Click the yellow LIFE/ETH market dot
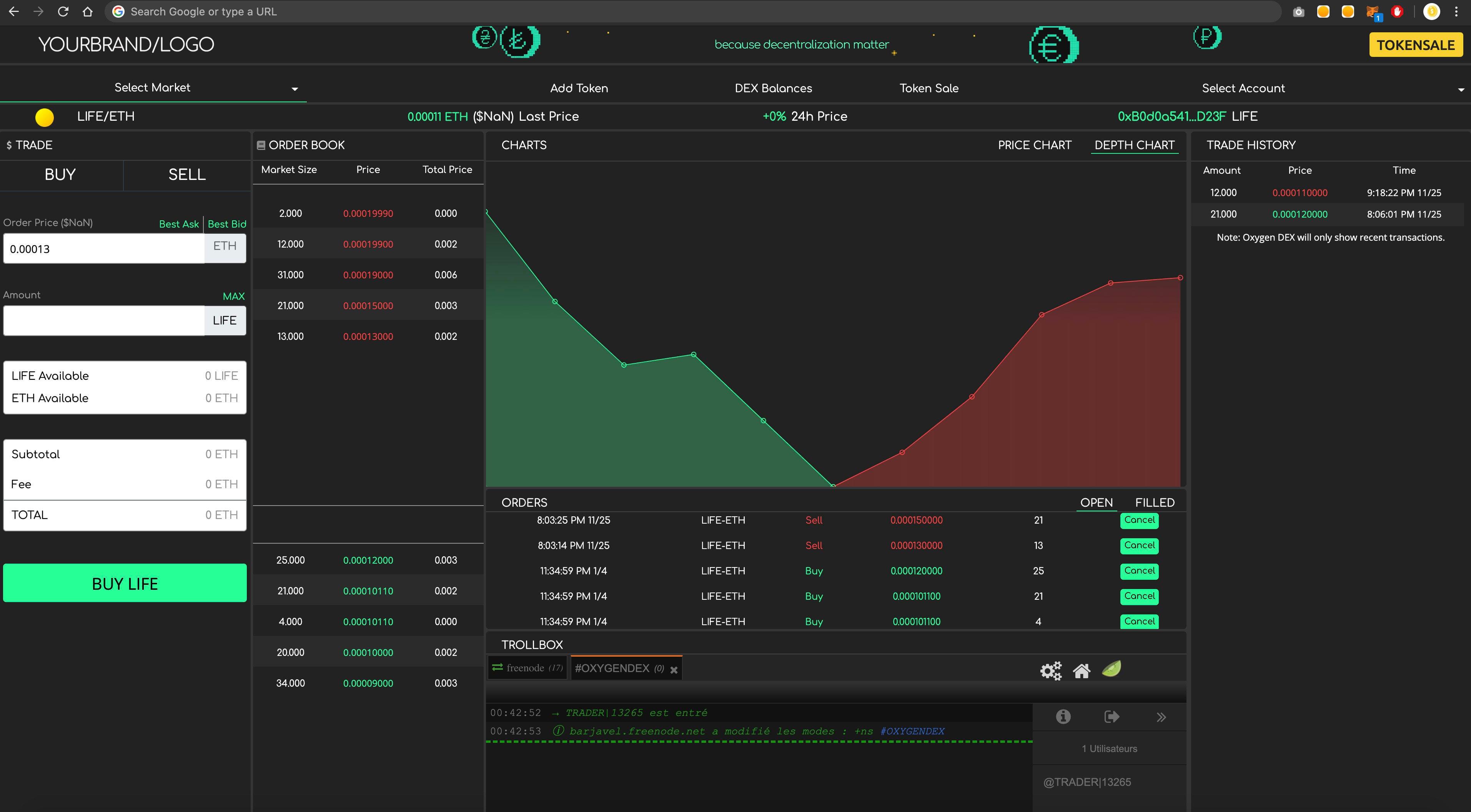1471x812 pixels. (45, 116)
